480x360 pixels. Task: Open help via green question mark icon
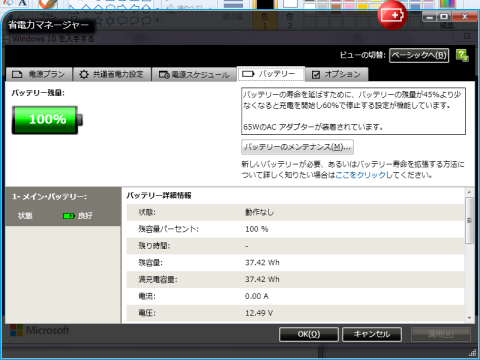point(462,55)
